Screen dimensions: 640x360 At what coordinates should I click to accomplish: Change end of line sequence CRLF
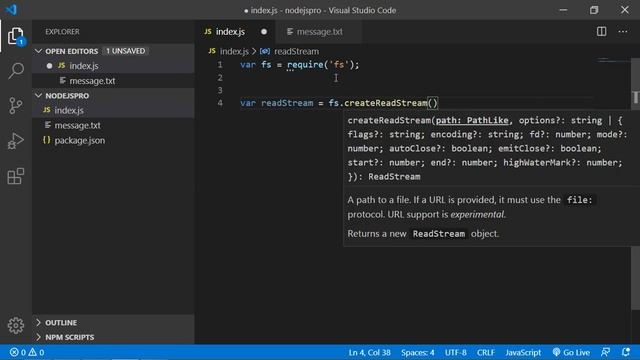(x=485, y=352)
